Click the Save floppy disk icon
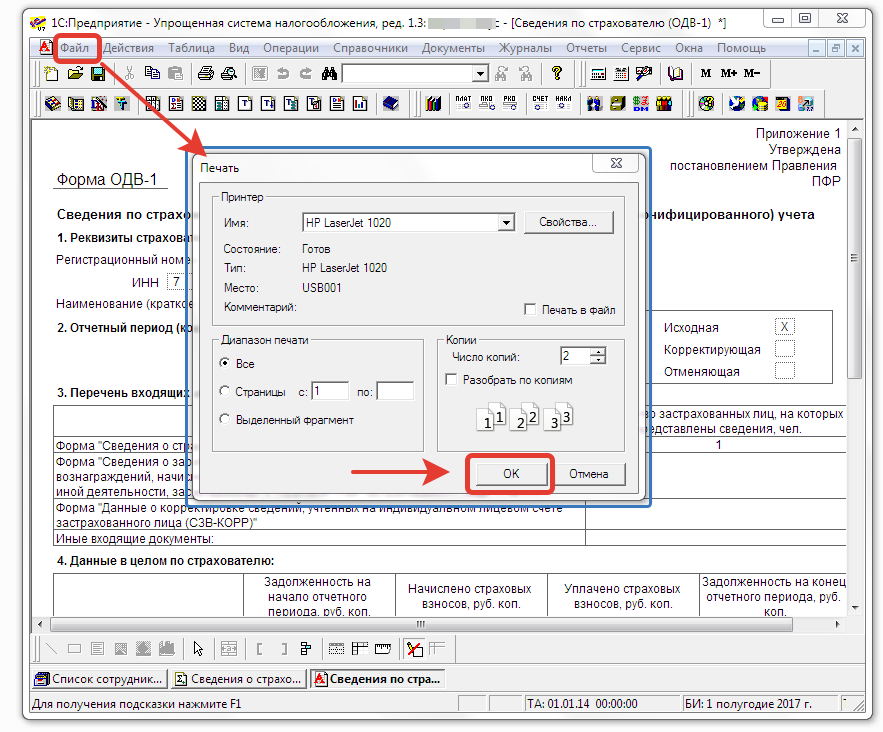Screen dimensions: 883x732 [98, 74]
